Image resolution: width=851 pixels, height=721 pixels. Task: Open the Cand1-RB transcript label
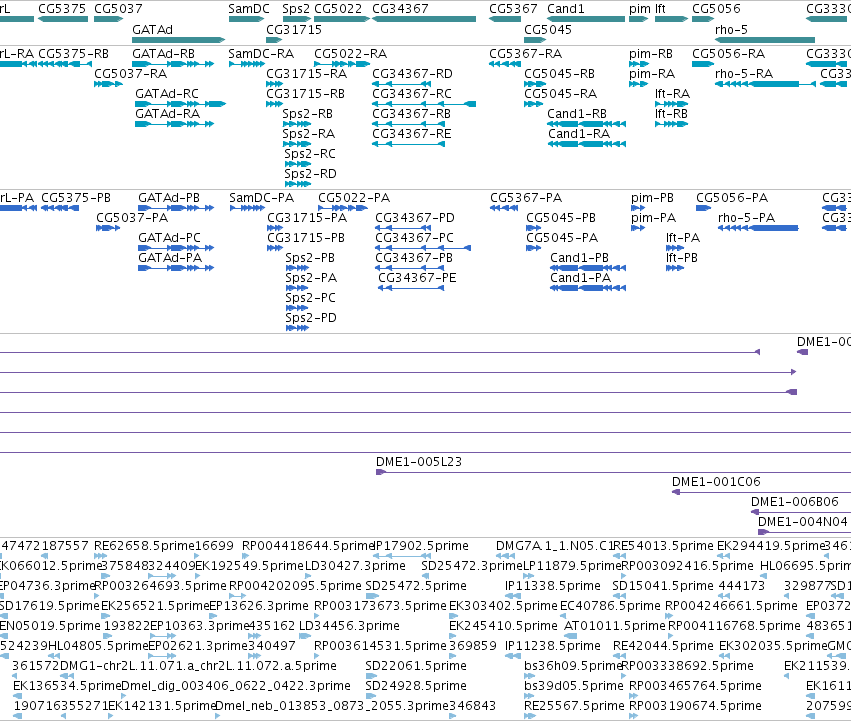pyautogui.click(x=577, y=113)
